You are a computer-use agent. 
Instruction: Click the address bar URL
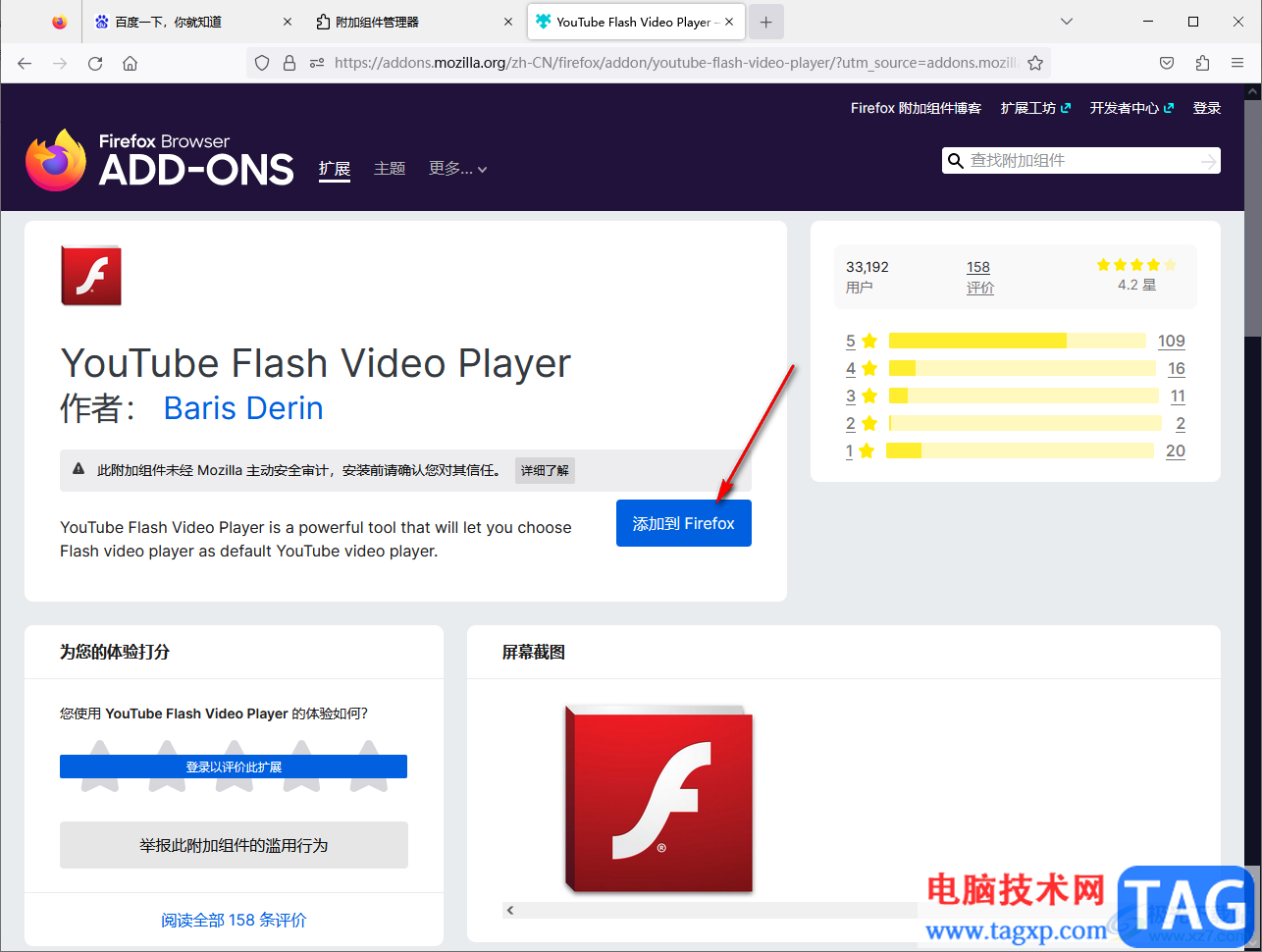click(676, 63)
